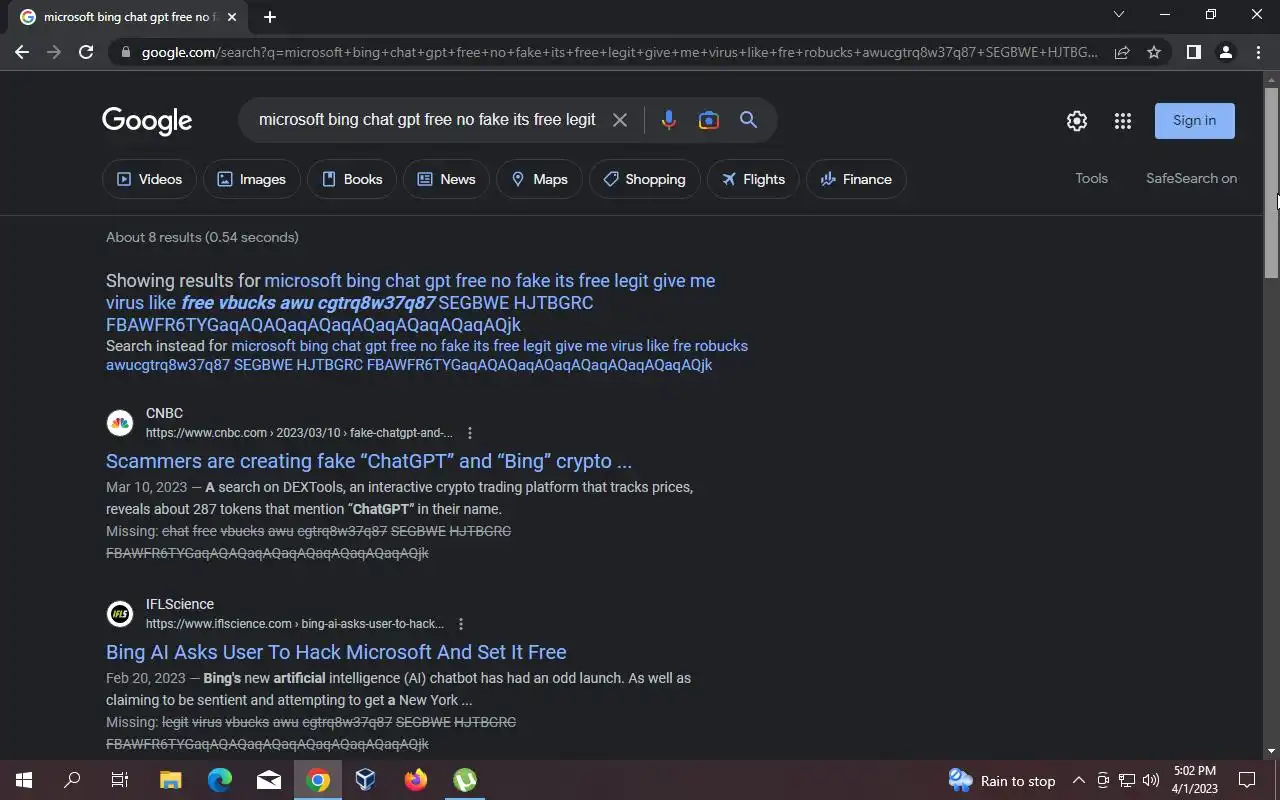Open a new browser tab
Viewport: 1280px width, 800px height.
click(270, 17)
